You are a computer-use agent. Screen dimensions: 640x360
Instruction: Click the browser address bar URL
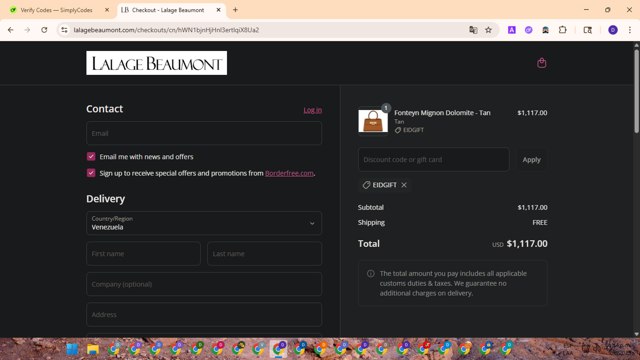(166, 30)
